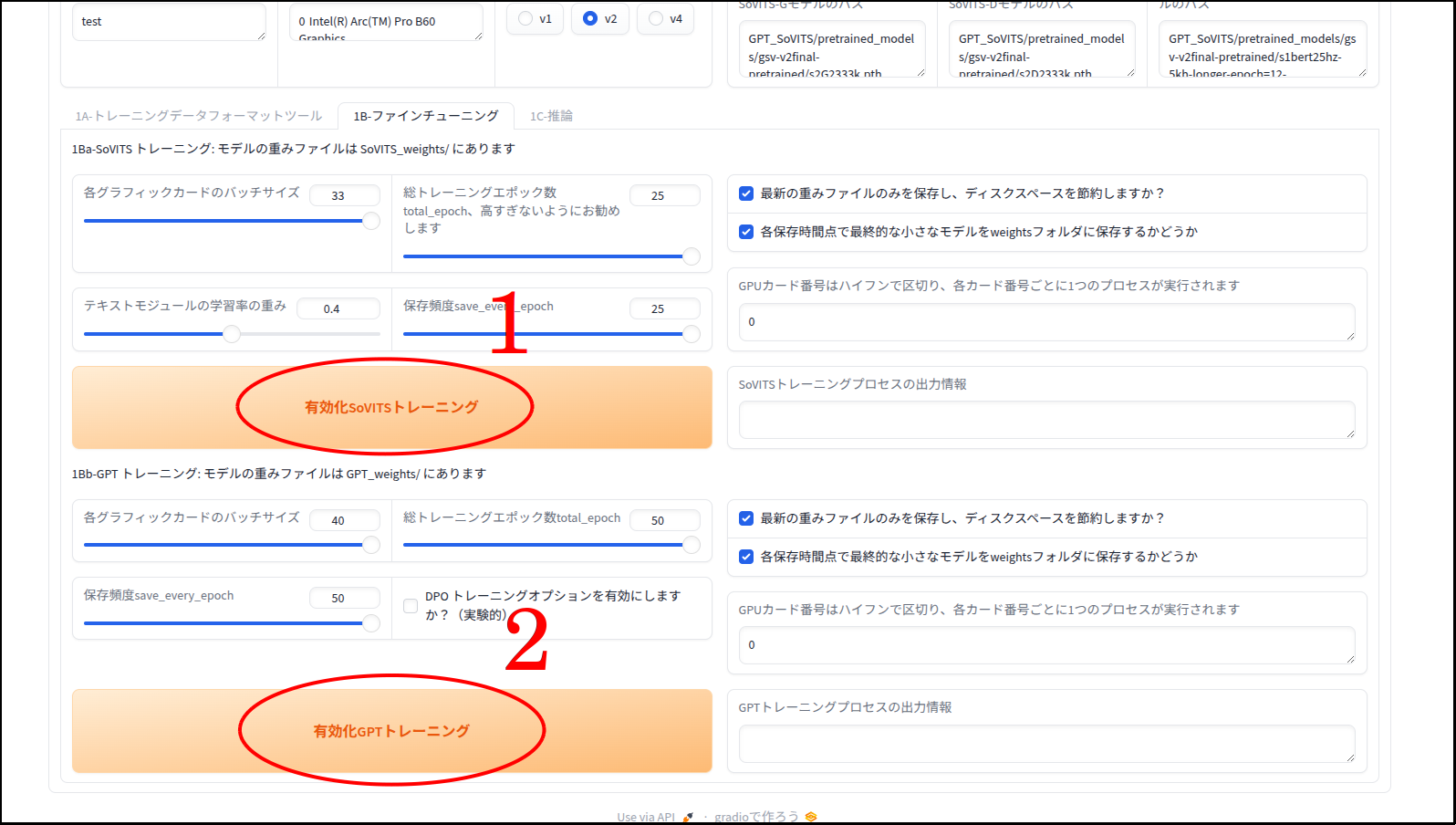Open the Use via API footer link

[646, 817]
